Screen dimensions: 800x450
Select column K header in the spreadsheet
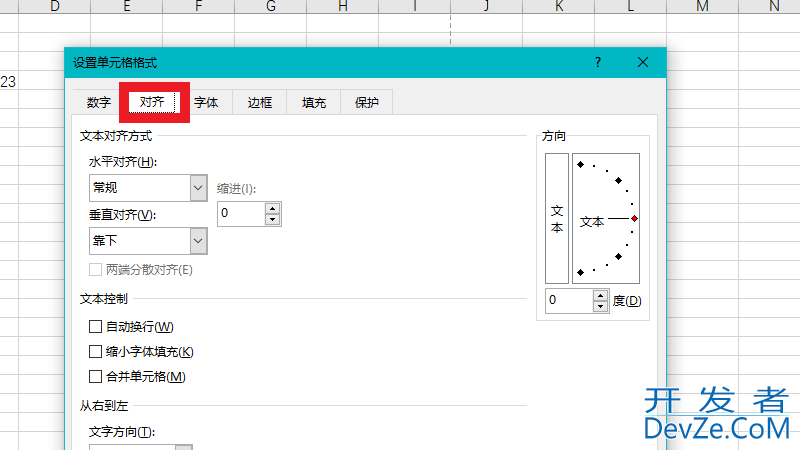tap(559, 6)
